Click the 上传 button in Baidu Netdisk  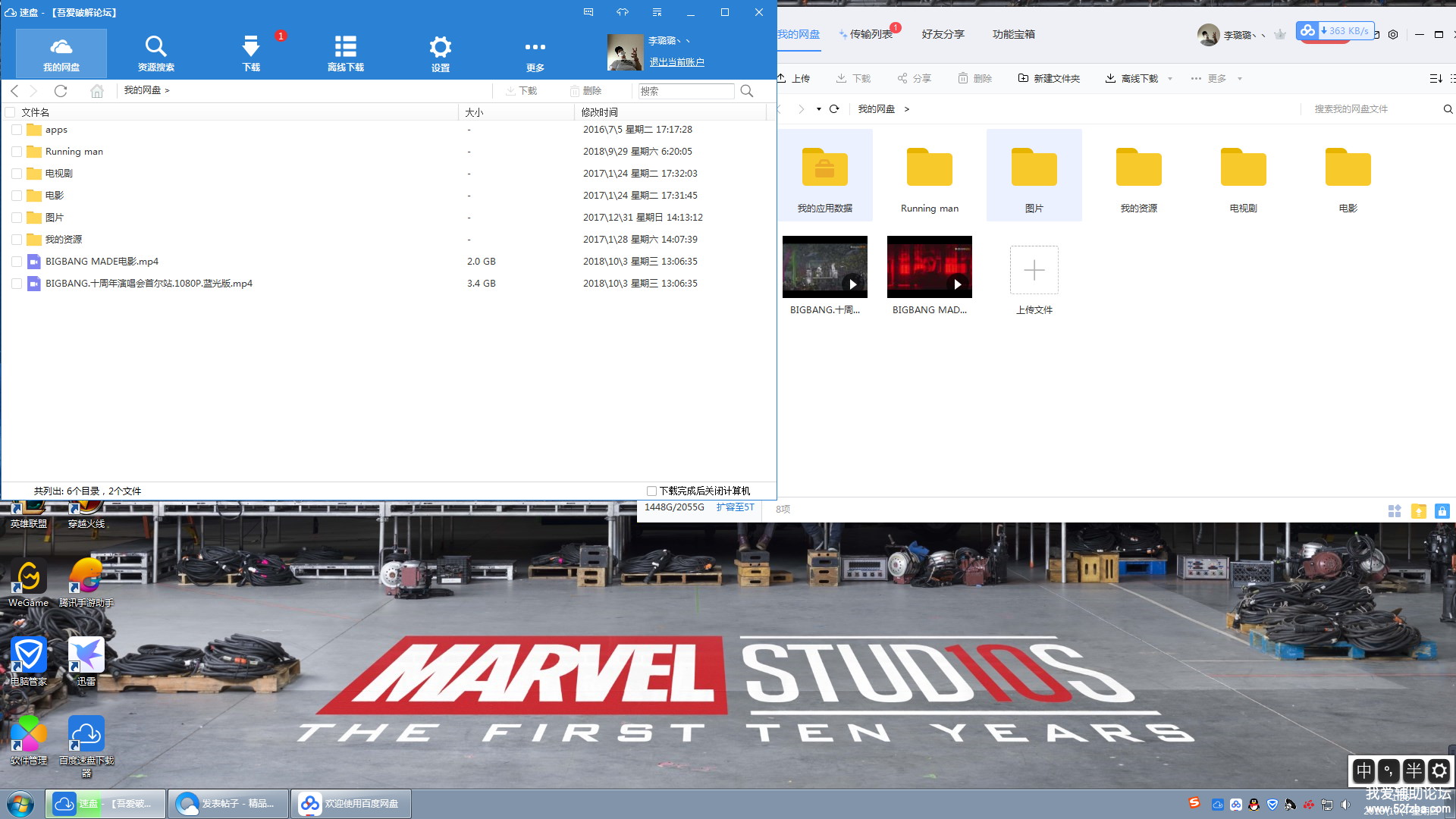point(794,78)
